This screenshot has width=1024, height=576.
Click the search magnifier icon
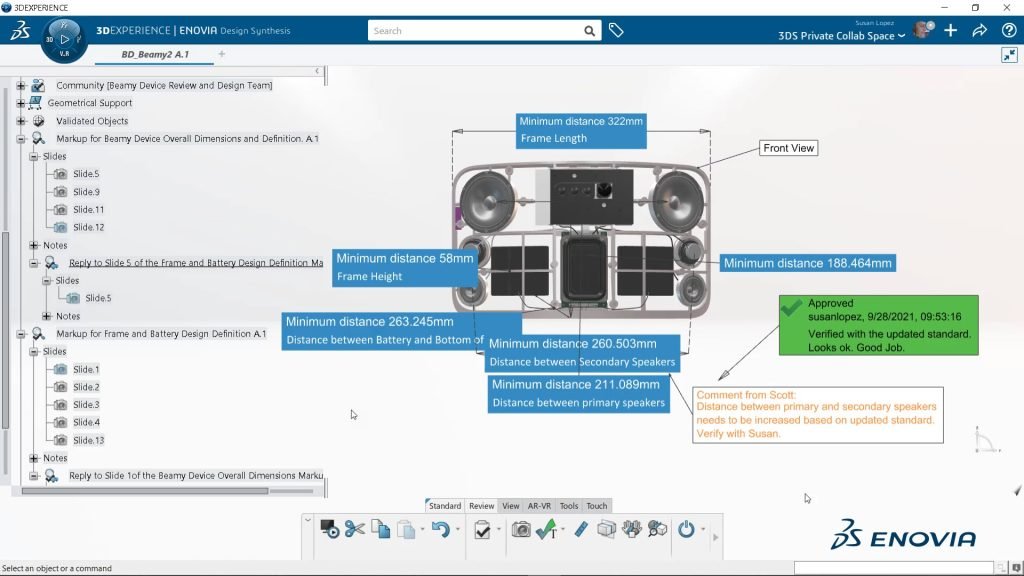coord(589,31)
